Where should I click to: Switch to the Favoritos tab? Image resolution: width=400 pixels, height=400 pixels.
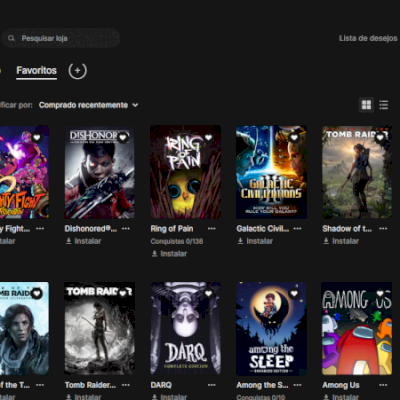point(37,71)
